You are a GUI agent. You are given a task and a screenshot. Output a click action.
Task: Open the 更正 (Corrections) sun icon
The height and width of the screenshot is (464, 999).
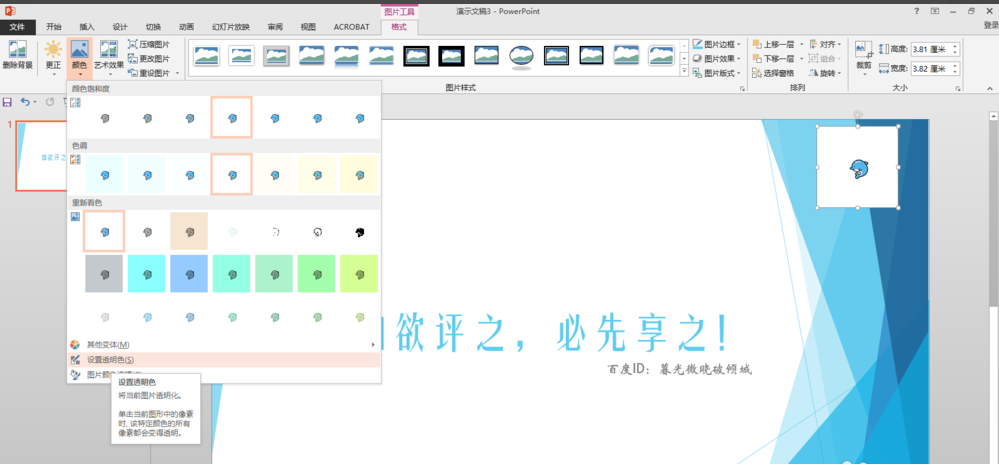pyautogui.click(x=54, y=50)
